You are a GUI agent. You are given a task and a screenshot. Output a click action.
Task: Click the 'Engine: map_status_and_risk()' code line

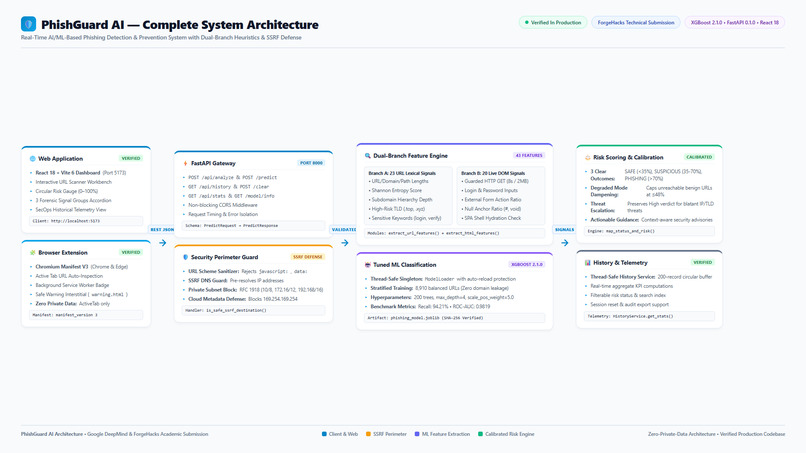[649, 231]
